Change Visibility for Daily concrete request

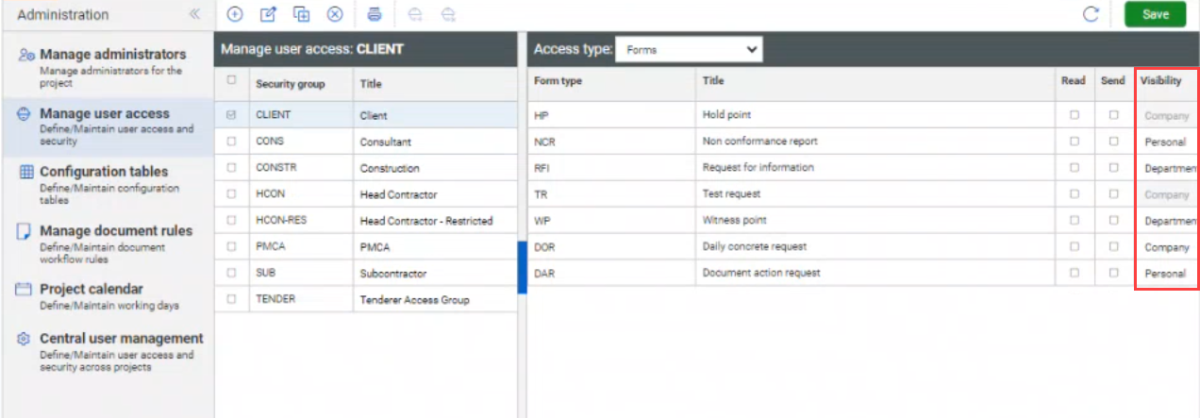pyautogui.click(x=1165, y=247)
